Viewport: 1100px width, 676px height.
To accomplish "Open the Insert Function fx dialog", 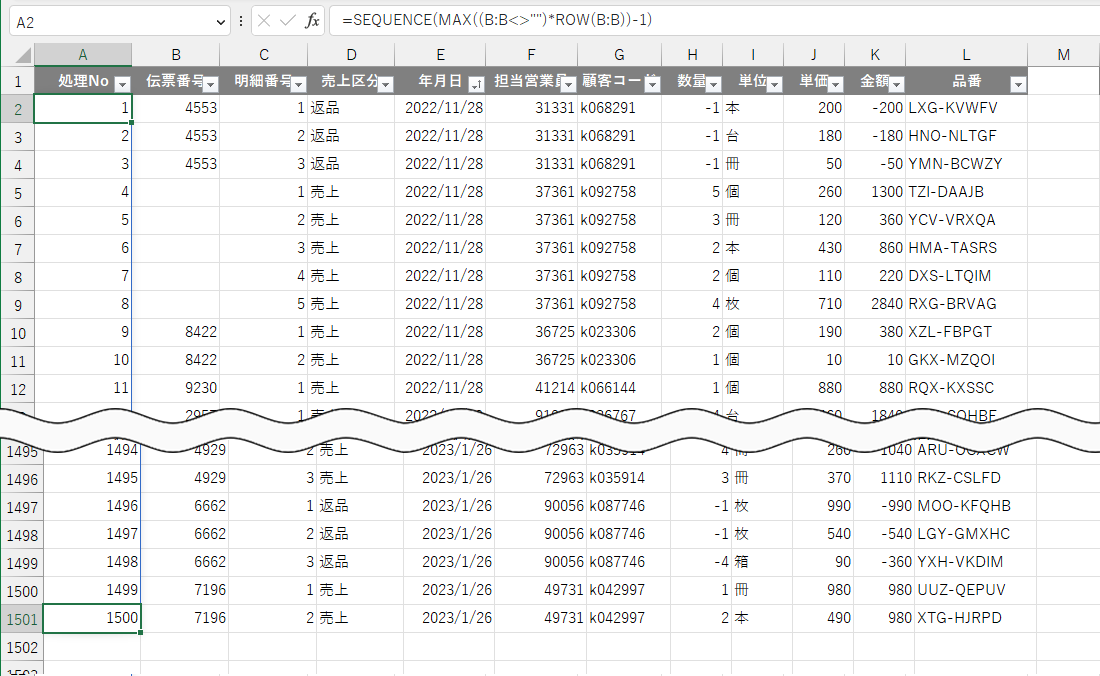I will pyautogui.click(x=312, y=21).
